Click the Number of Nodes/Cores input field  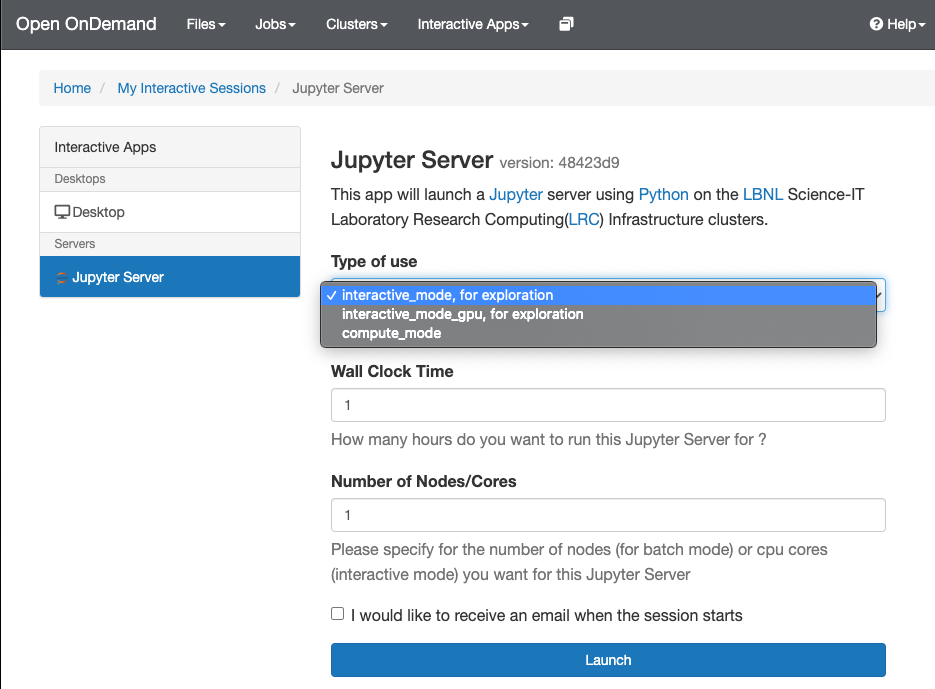(x=608, y=515)
